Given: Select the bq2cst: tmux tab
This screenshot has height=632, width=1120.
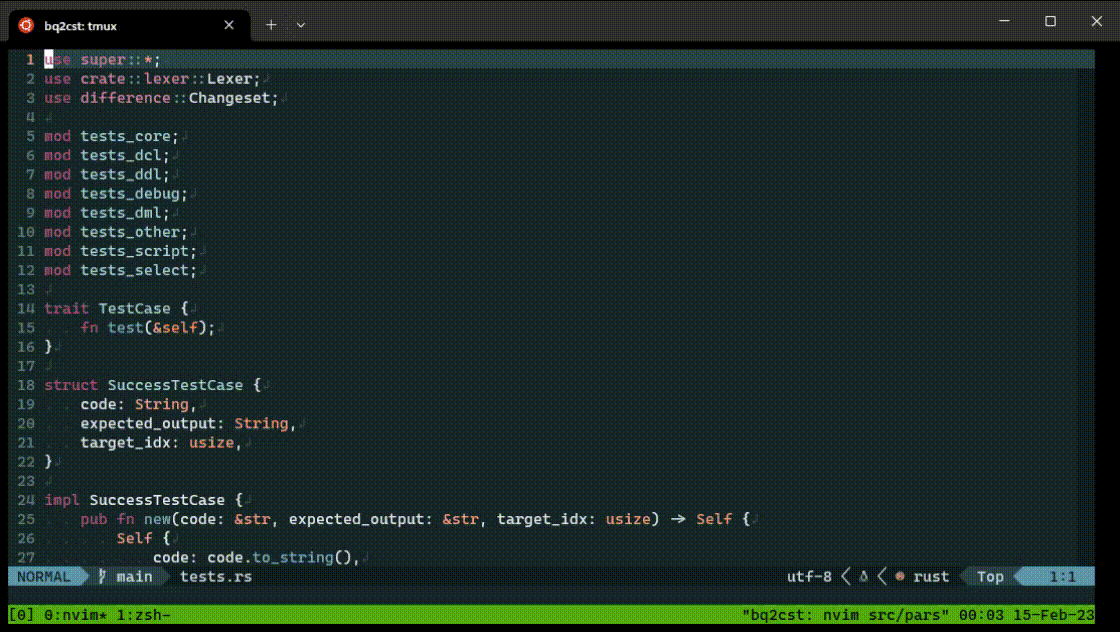Looking at the screenshot, I should coord(129,25).
